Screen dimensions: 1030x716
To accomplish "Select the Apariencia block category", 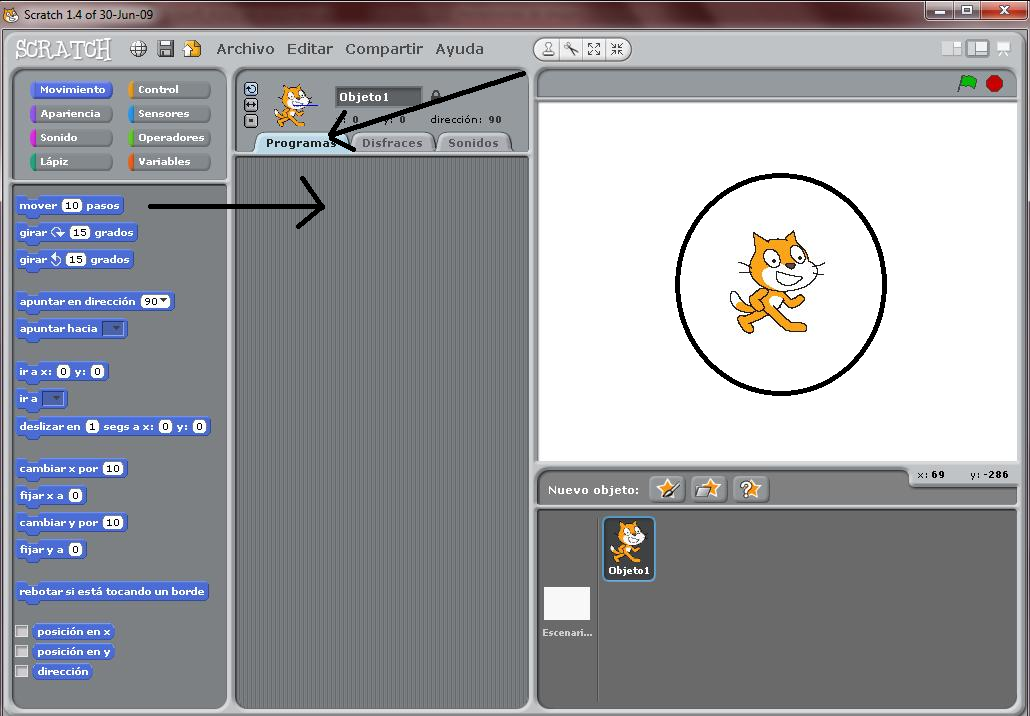I will click(72, 113).
